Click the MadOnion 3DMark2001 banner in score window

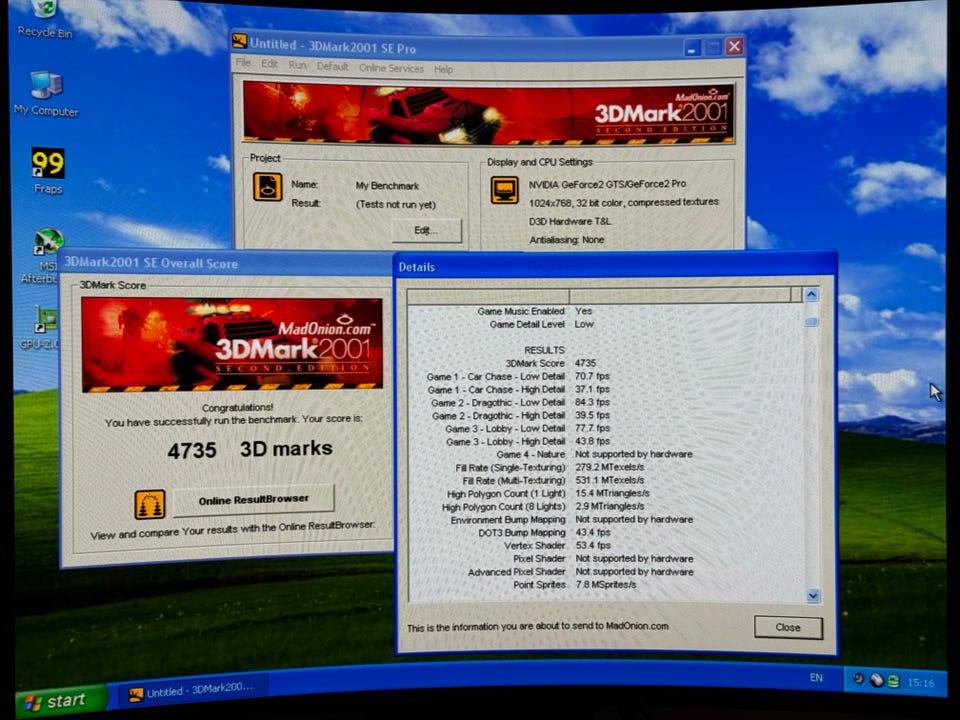[x=231, y=345]
